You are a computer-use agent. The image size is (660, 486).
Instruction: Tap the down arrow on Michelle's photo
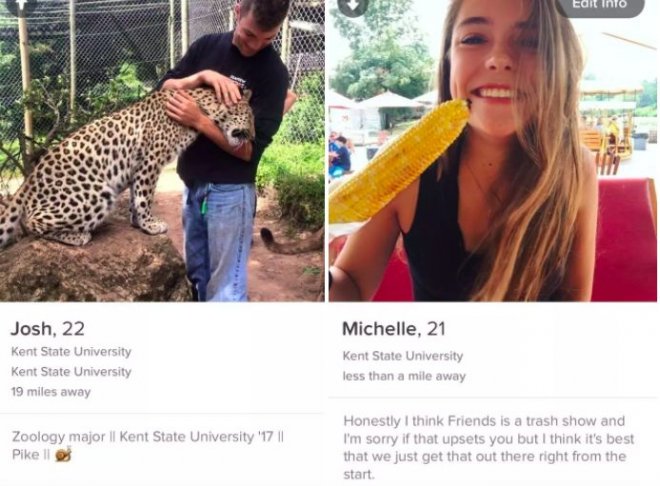pos(353,5)
